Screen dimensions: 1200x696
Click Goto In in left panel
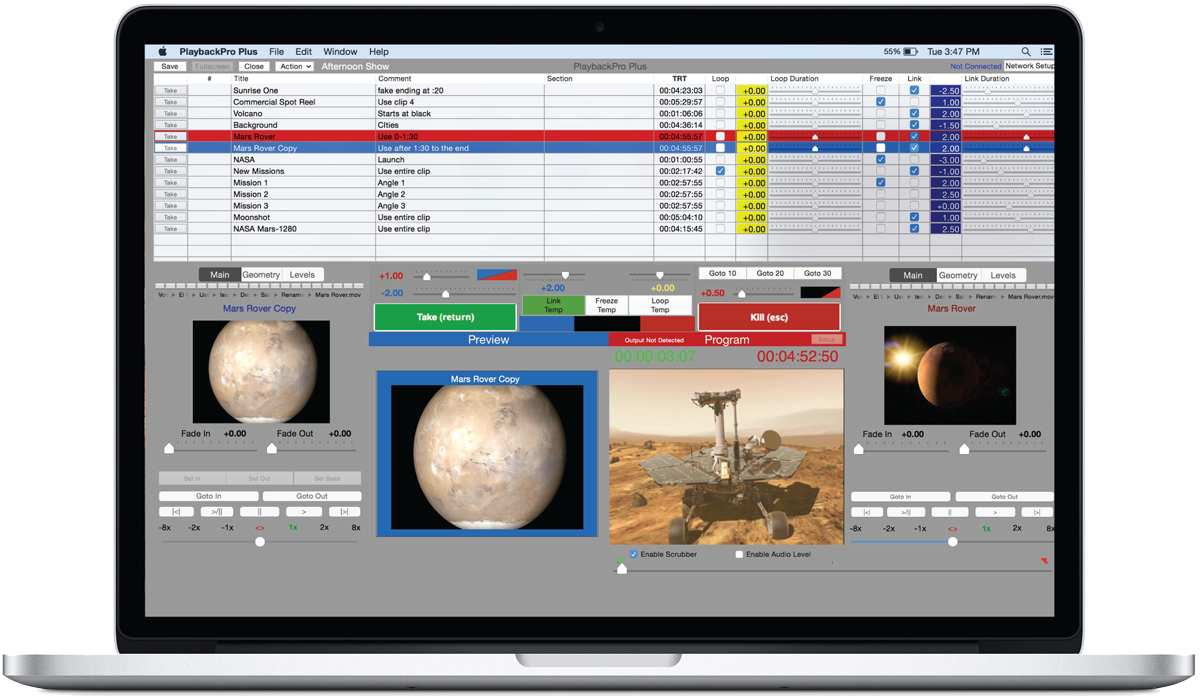coord(208,496)
